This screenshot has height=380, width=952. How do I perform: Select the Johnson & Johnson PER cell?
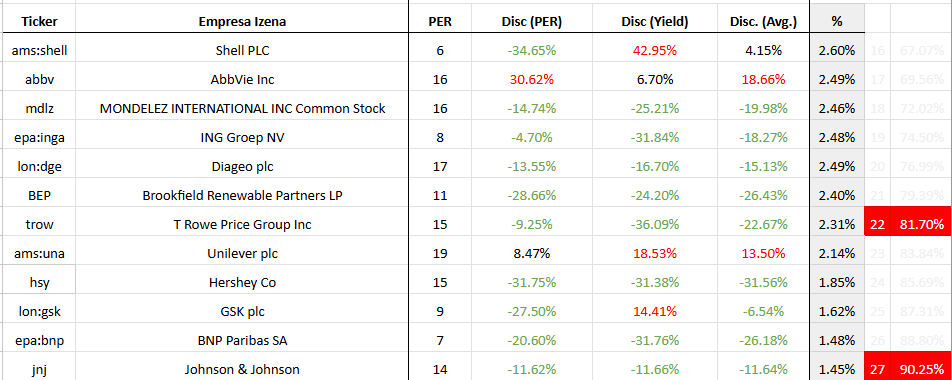click(x=440, y=369)
